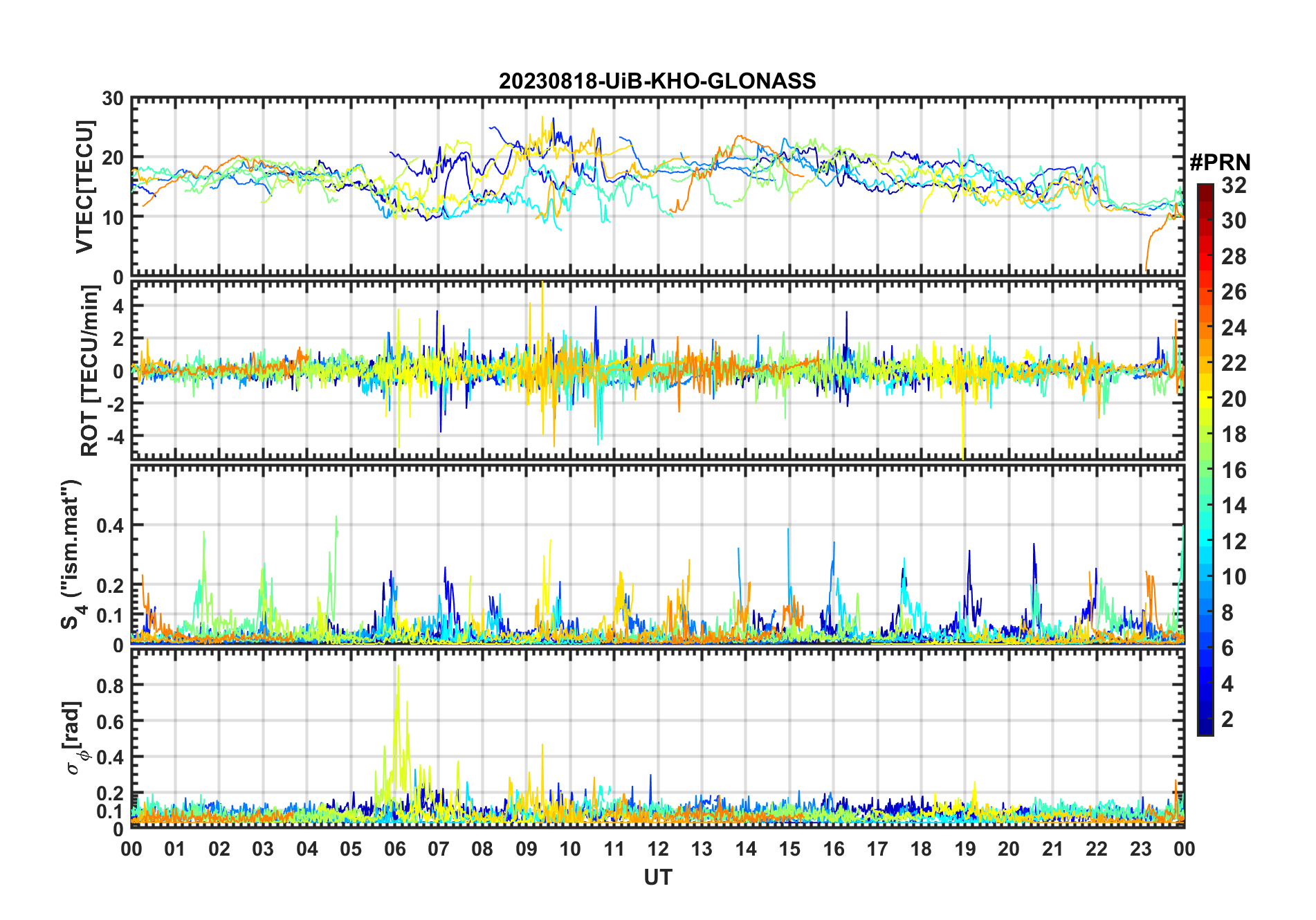
Task: Click colorbar tick label 2
Action: (x=1227, y=719)
